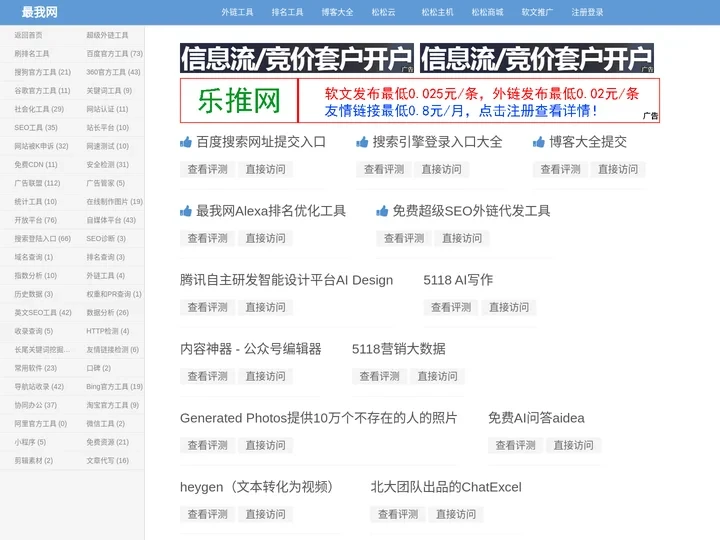This screenshot has height=540, width=720.
Task: Click 查看评测 under 博客大全提交
Action: click(560, 169)
